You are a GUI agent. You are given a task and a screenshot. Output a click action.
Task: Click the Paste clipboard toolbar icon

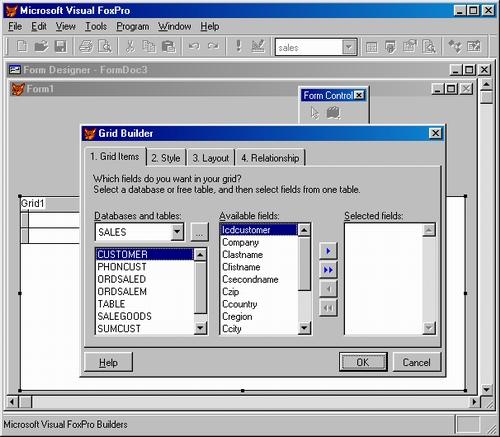click(168, 46)
